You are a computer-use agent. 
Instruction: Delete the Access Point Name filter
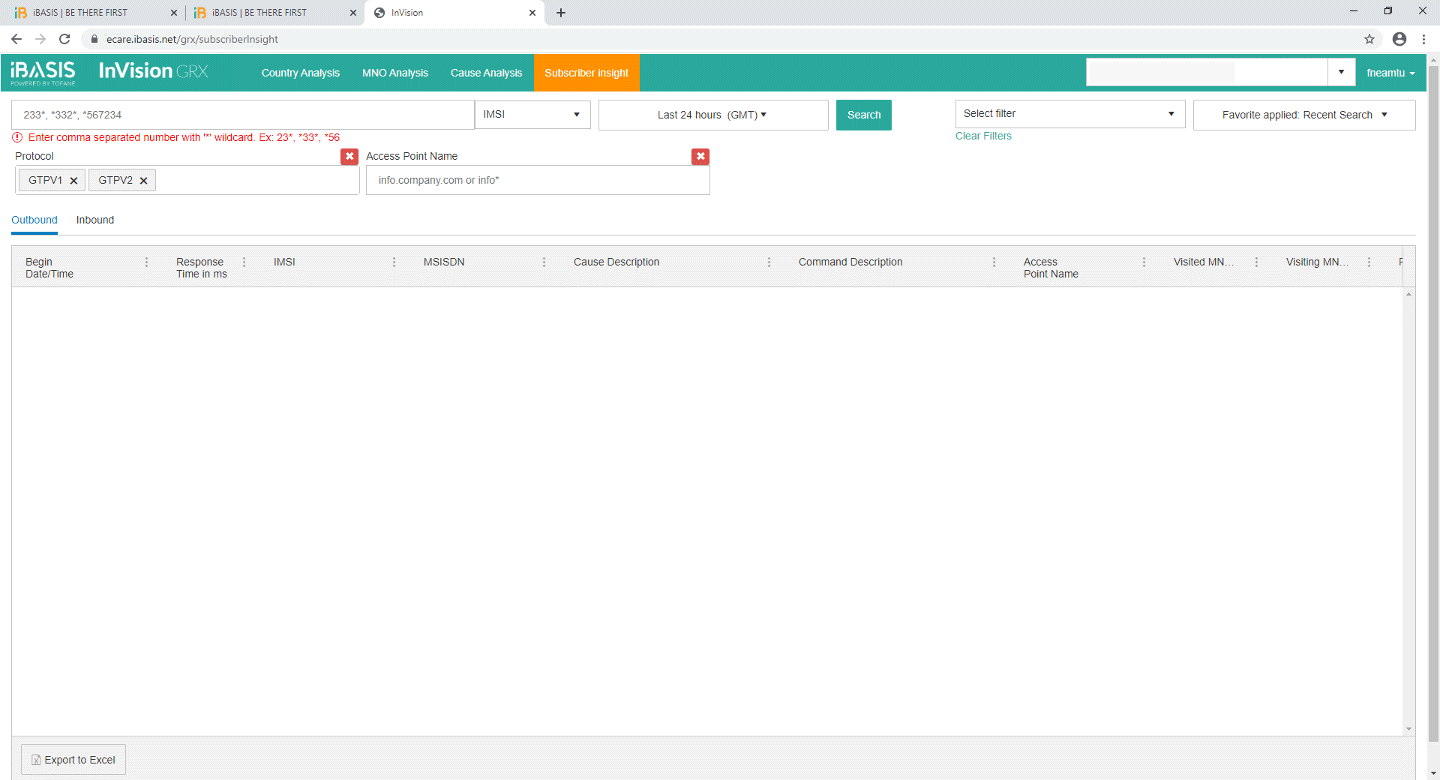pyautogui.click(x=700, y=156)
